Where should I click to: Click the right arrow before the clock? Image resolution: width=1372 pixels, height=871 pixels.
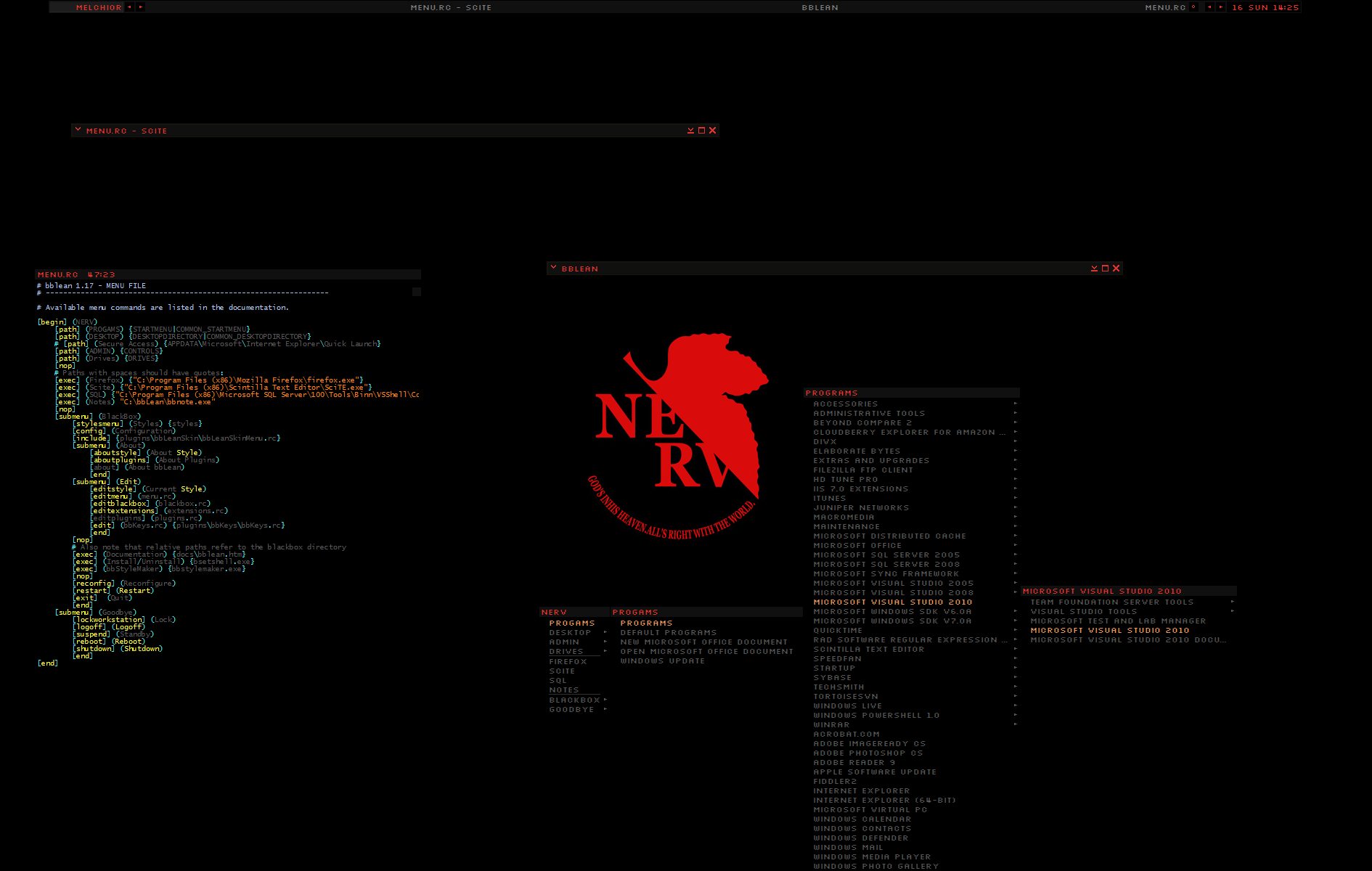click(1220, 7)
